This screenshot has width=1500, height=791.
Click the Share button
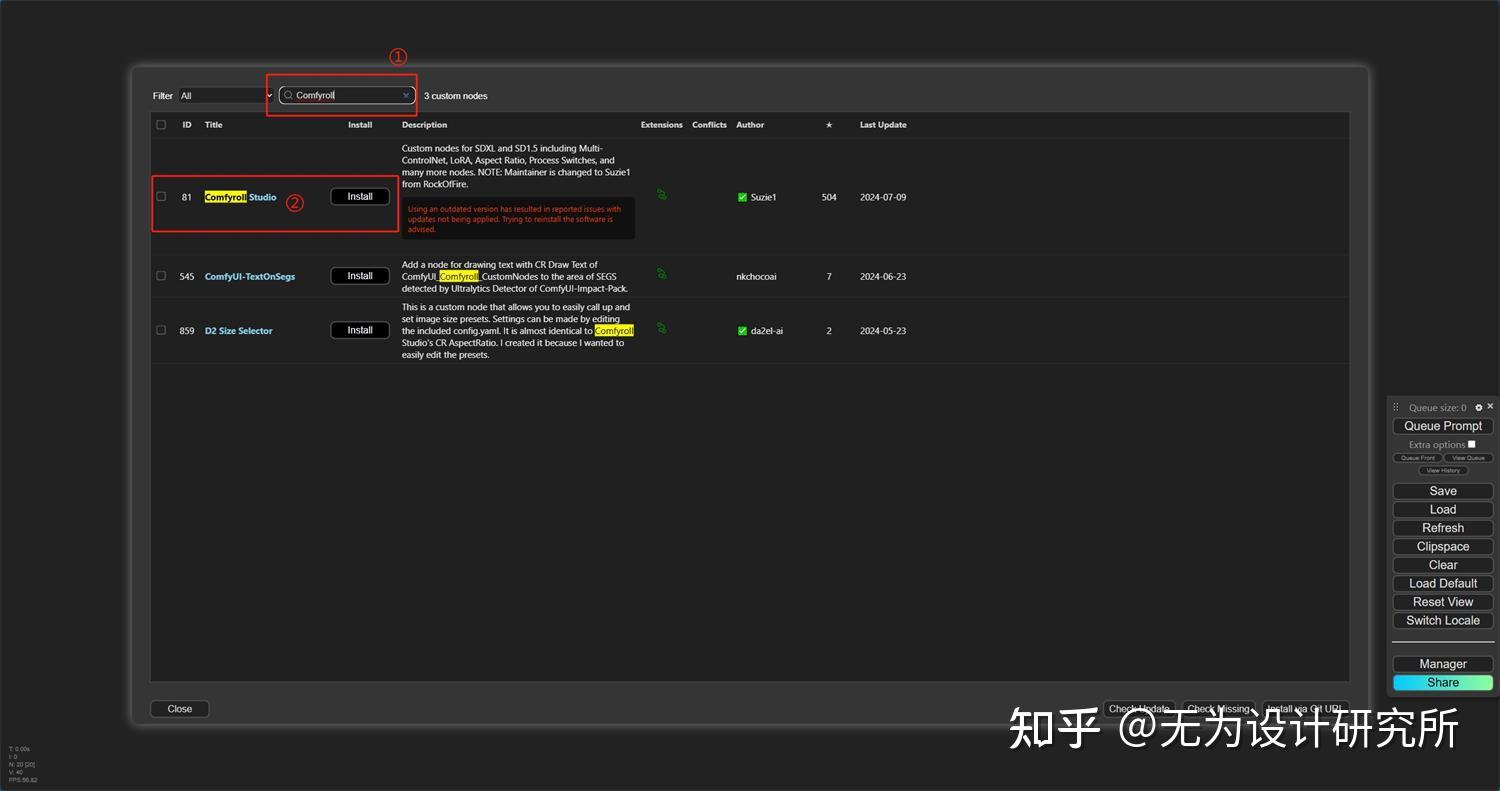coord(1442,682)
